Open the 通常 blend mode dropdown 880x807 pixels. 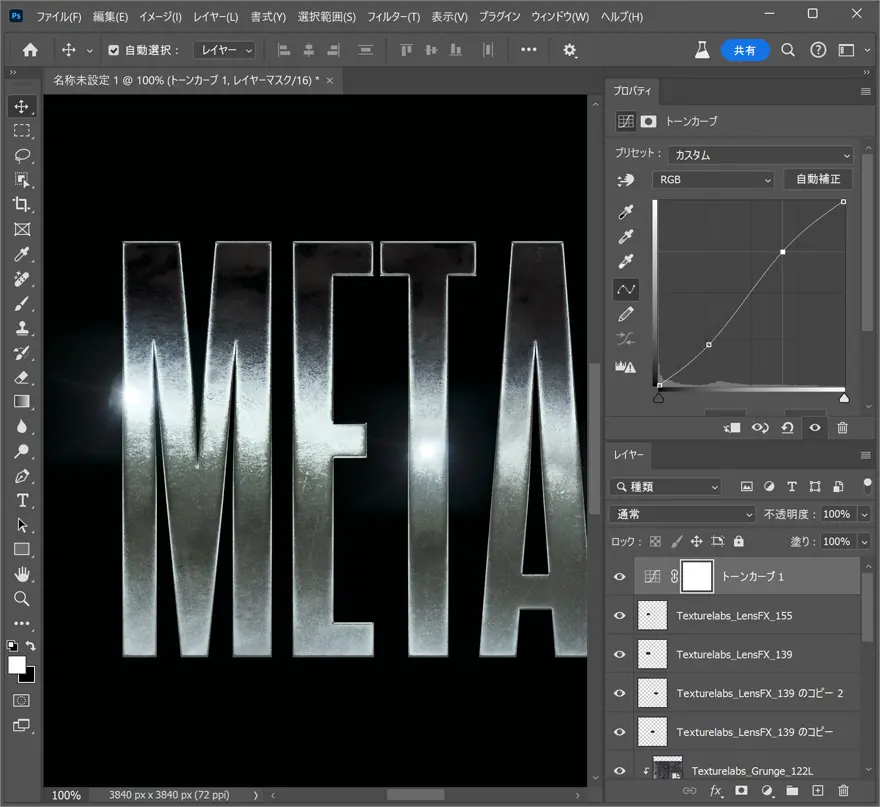pyautogui.click(x=683, y=514)
